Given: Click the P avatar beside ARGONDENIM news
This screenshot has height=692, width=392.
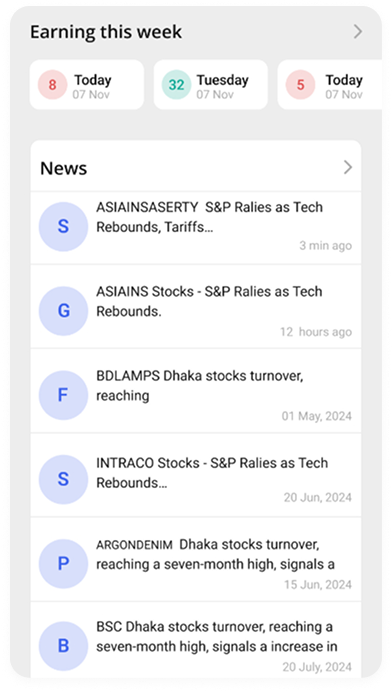Looking at the screenshot, I should pyautogui.click(x=64, y=564).
